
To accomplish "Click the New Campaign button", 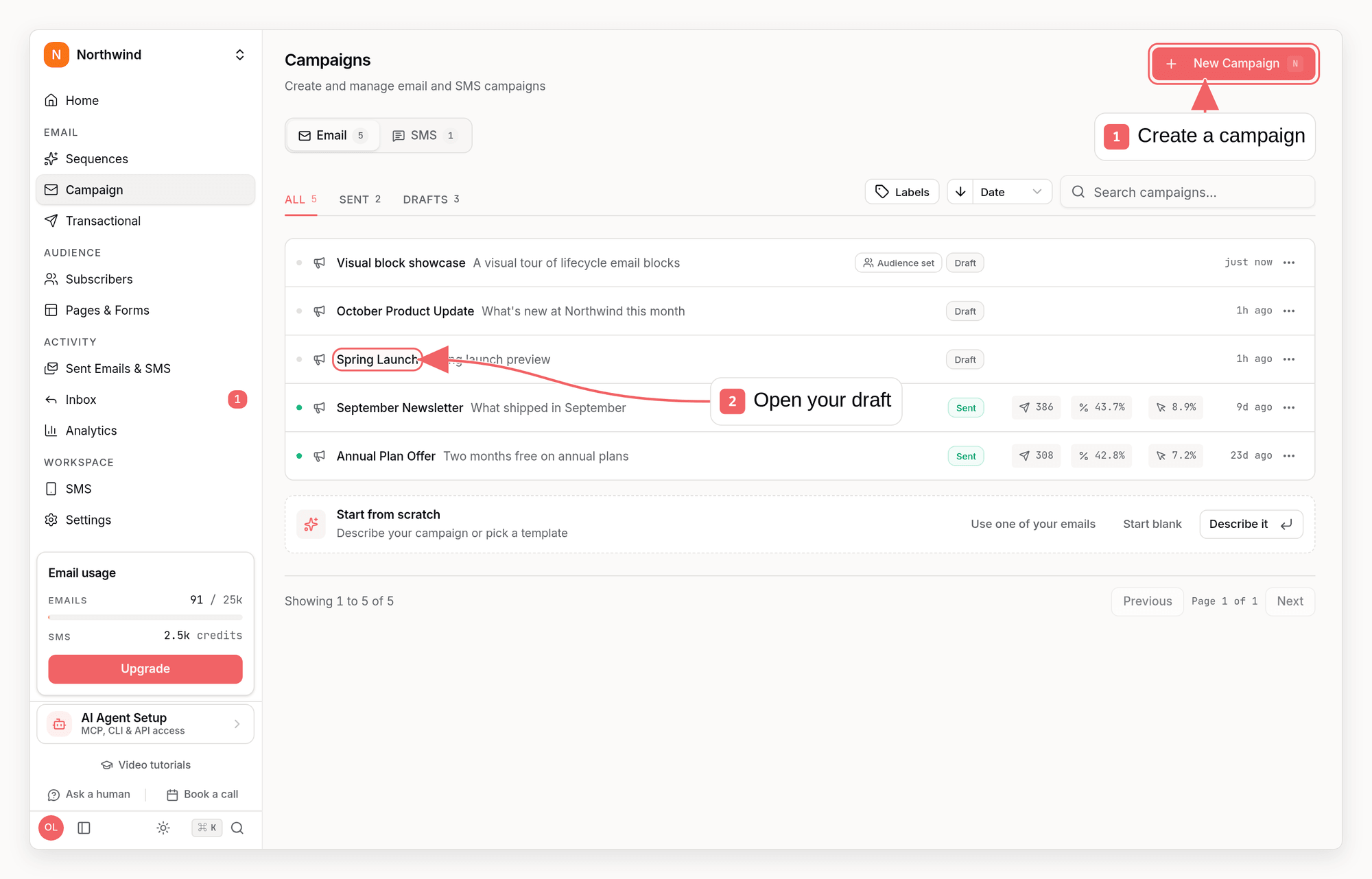I will pos(1233,64).
